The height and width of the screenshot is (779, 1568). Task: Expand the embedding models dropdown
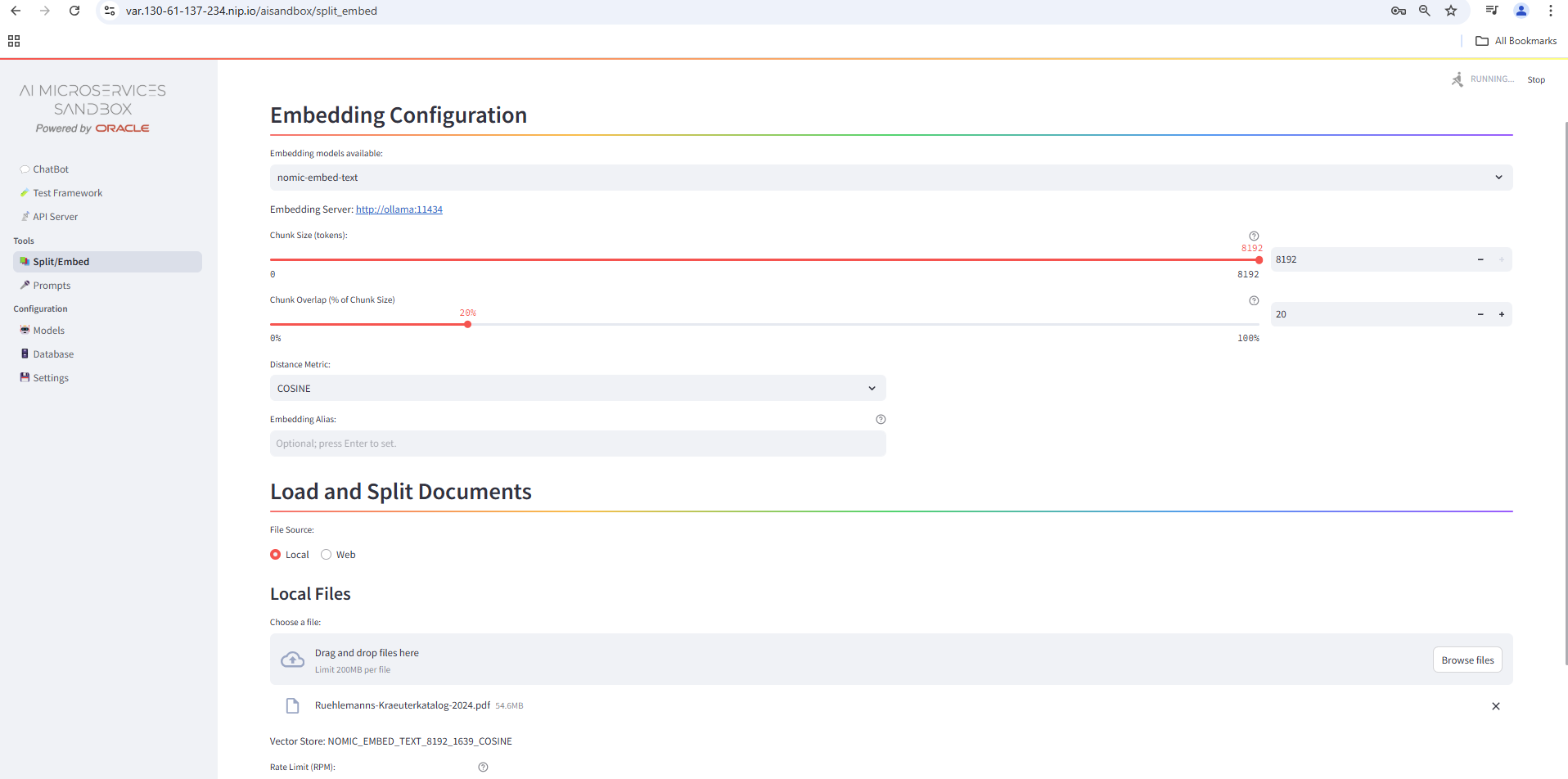(890, 178)
